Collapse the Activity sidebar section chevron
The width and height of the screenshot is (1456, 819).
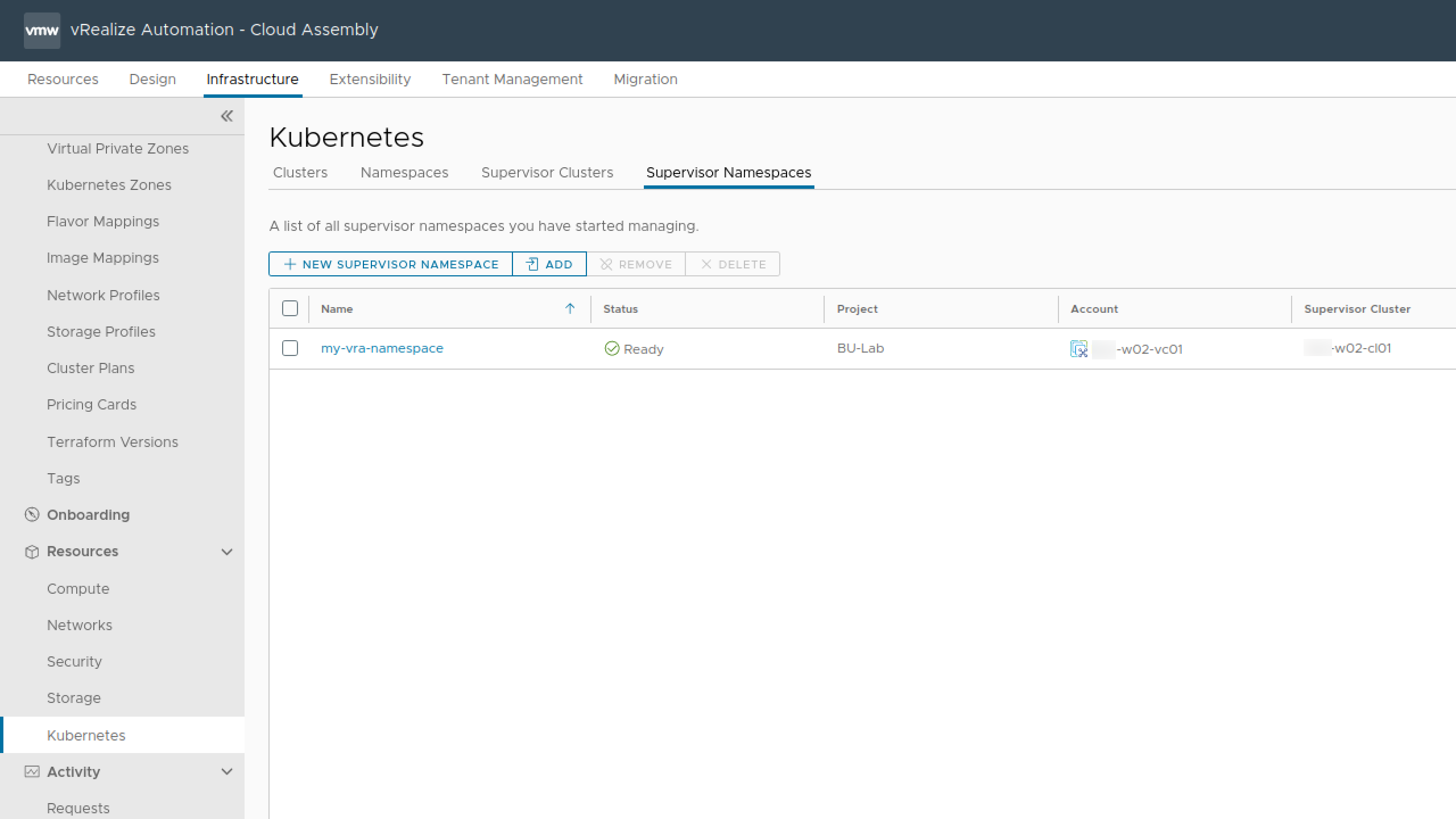tap(227, 772)
